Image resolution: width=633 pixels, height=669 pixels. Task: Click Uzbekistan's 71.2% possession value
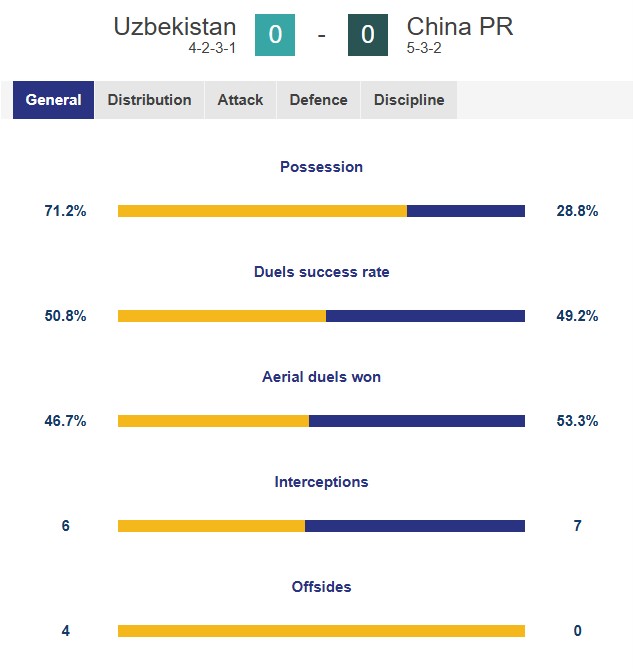pos(65,211)
